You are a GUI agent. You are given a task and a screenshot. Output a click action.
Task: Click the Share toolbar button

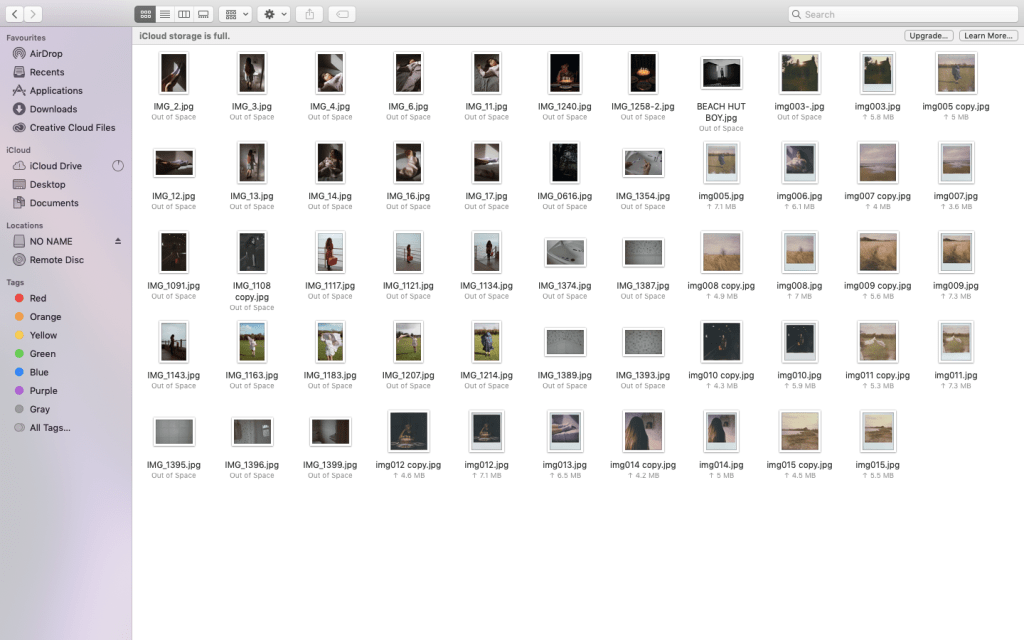309,14
